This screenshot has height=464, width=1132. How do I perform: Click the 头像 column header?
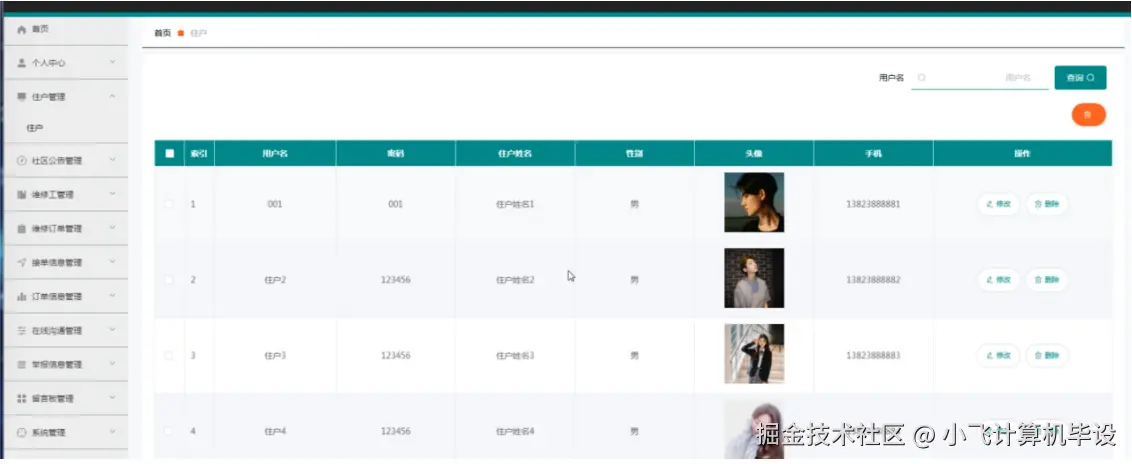pos(754,154)
